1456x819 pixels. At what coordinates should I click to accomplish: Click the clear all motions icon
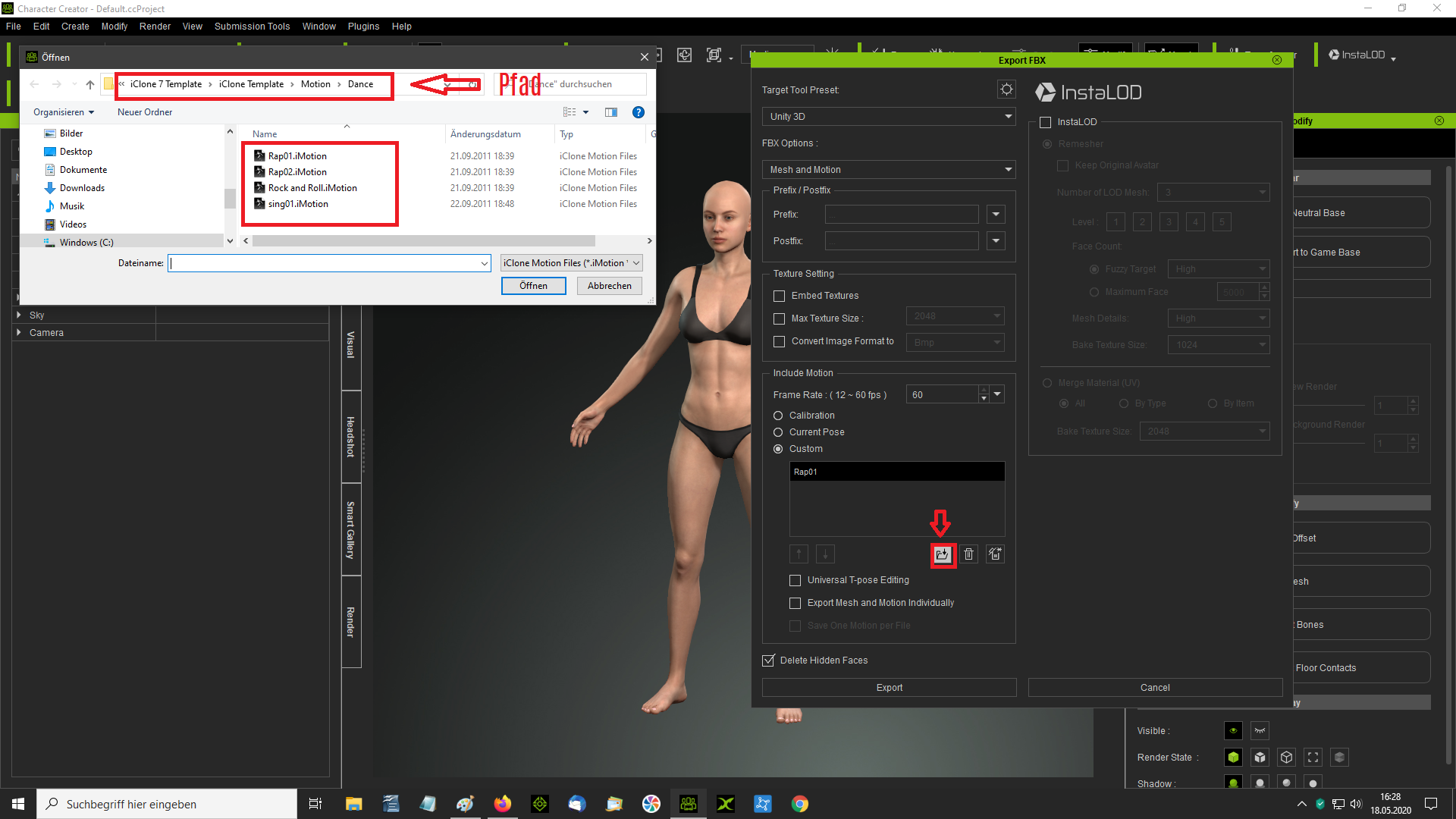(996, 554)
